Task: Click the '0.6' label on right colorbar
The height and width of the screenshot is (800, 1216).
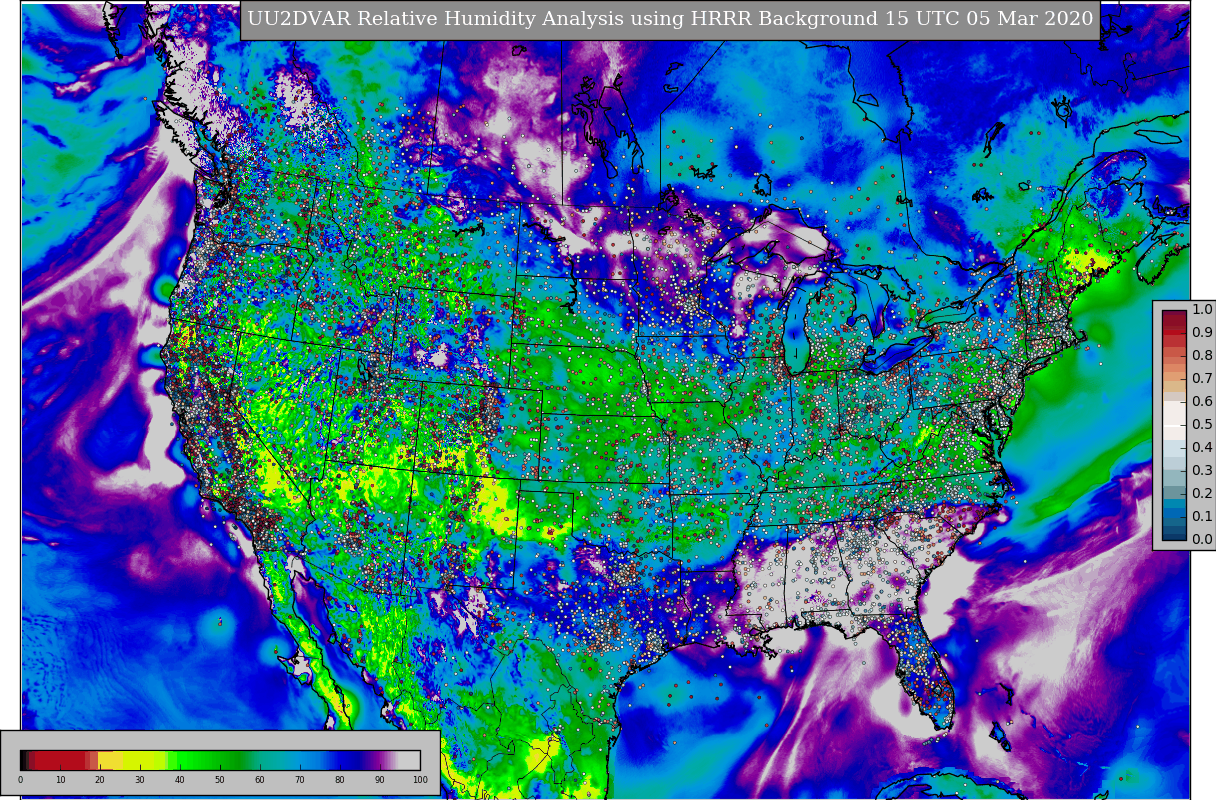Action: 1202,401
